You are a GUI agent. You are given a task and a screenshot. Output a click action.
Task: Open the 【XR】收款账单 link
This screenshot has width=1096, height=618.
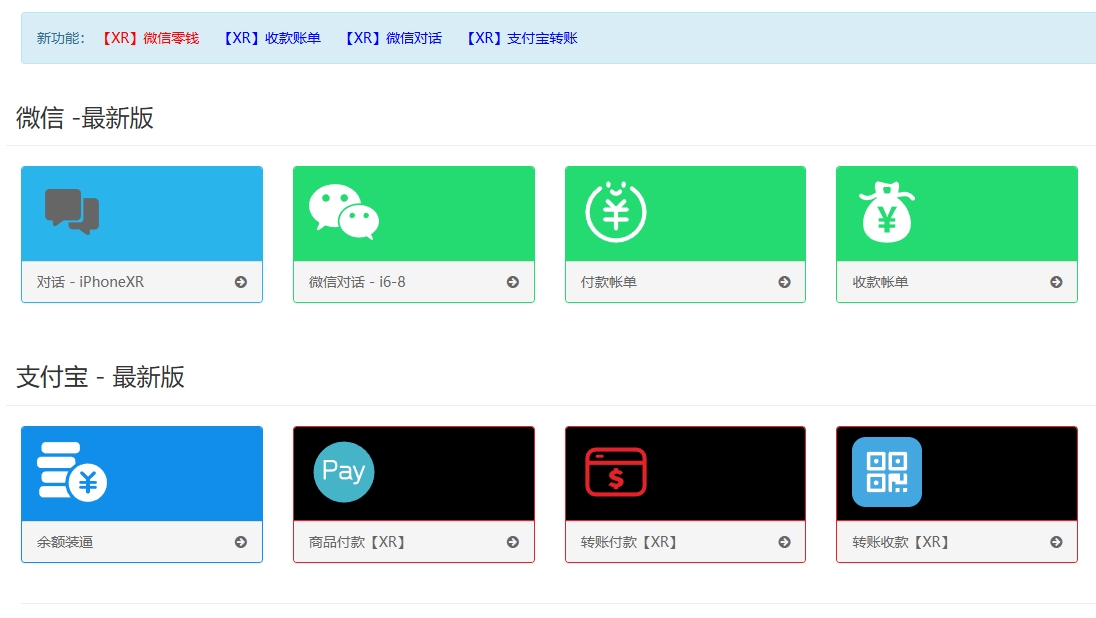point(272,38)
